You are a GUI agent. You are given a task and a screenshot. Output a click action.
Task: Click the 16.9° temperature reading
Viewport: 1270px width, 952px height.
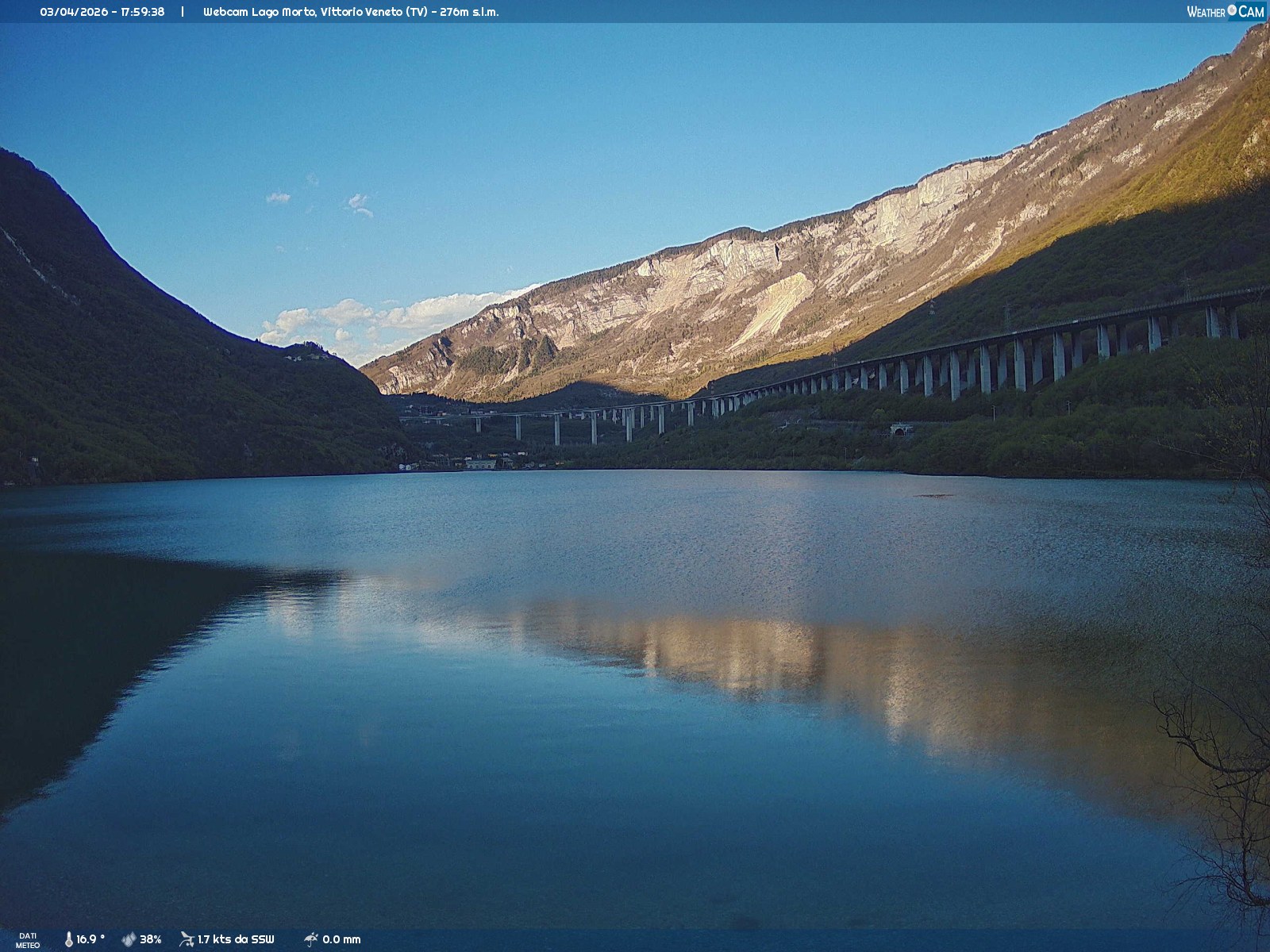90,939
